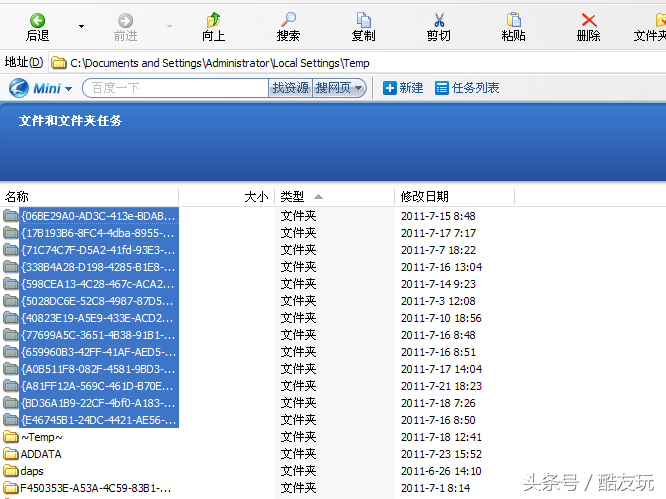
Task: Select folder {598CEA13-4C28-467c-ACA2...
Action: point(99,284)
